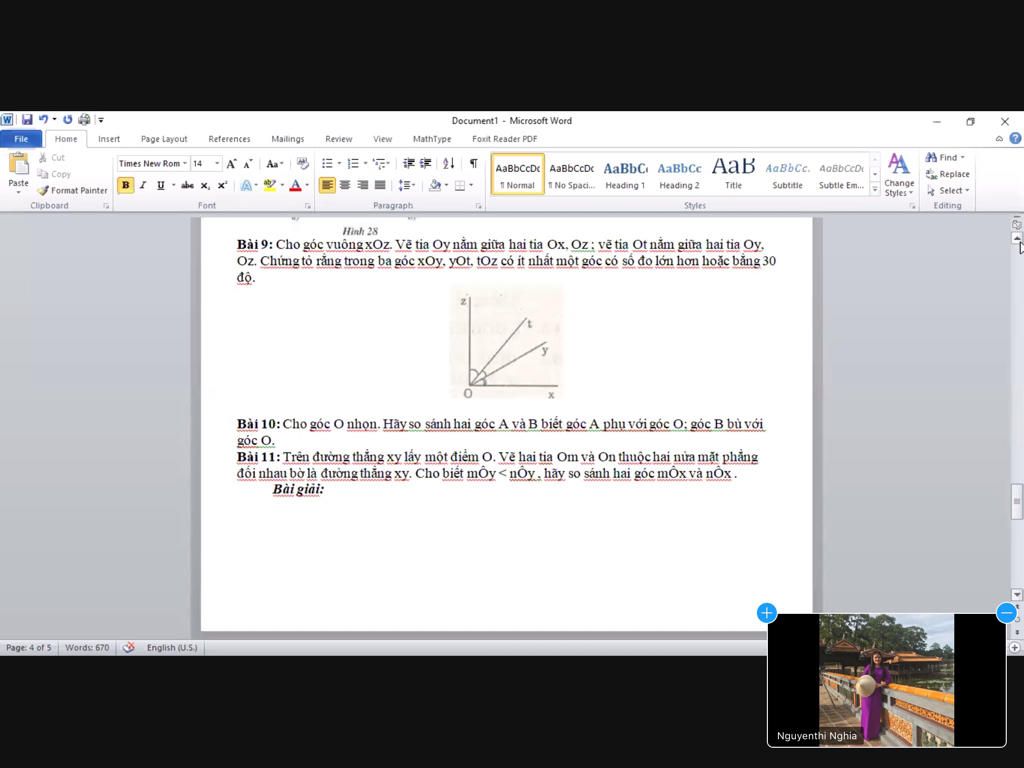Viewport: 1024px width, 768px height.
Task: Click Words: 670 in status bar
Action: click(x=87, y=647)
